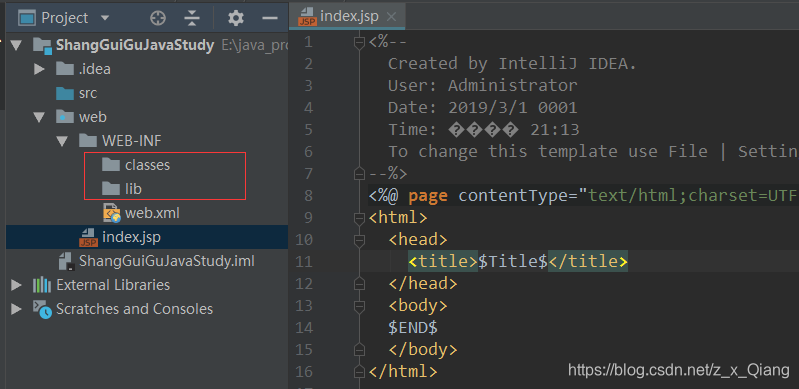This screenshot has width=799, height=389.
Task: Click line number 11 in the gutter
Action: tap(304, 262)
